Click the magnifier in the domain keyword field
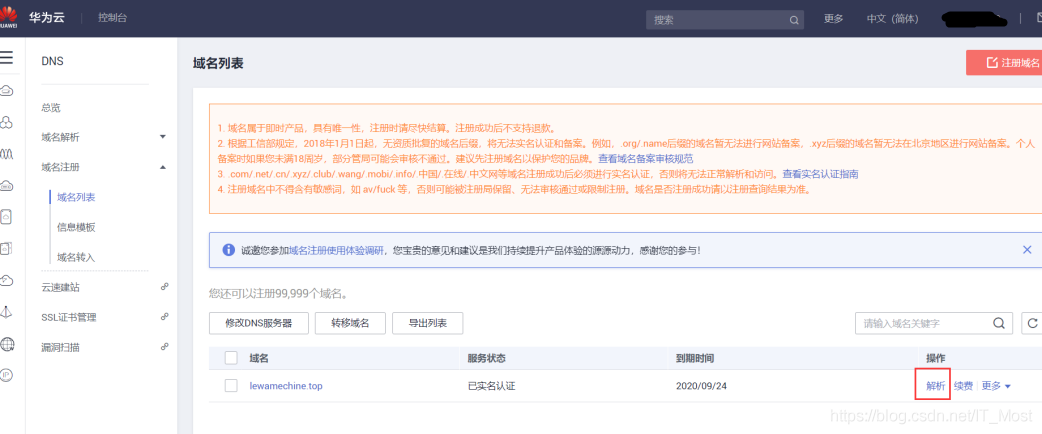1042x434 pixels. (999, 323)
